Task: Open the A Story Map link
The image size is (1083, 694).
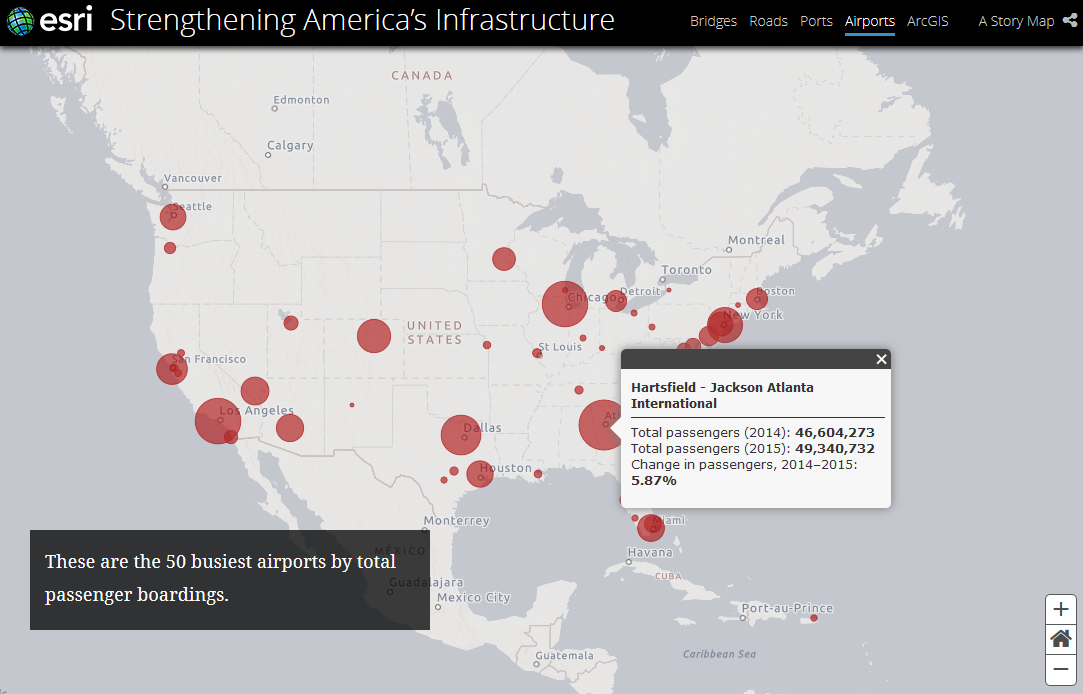Action: [x=1015, y=21]
